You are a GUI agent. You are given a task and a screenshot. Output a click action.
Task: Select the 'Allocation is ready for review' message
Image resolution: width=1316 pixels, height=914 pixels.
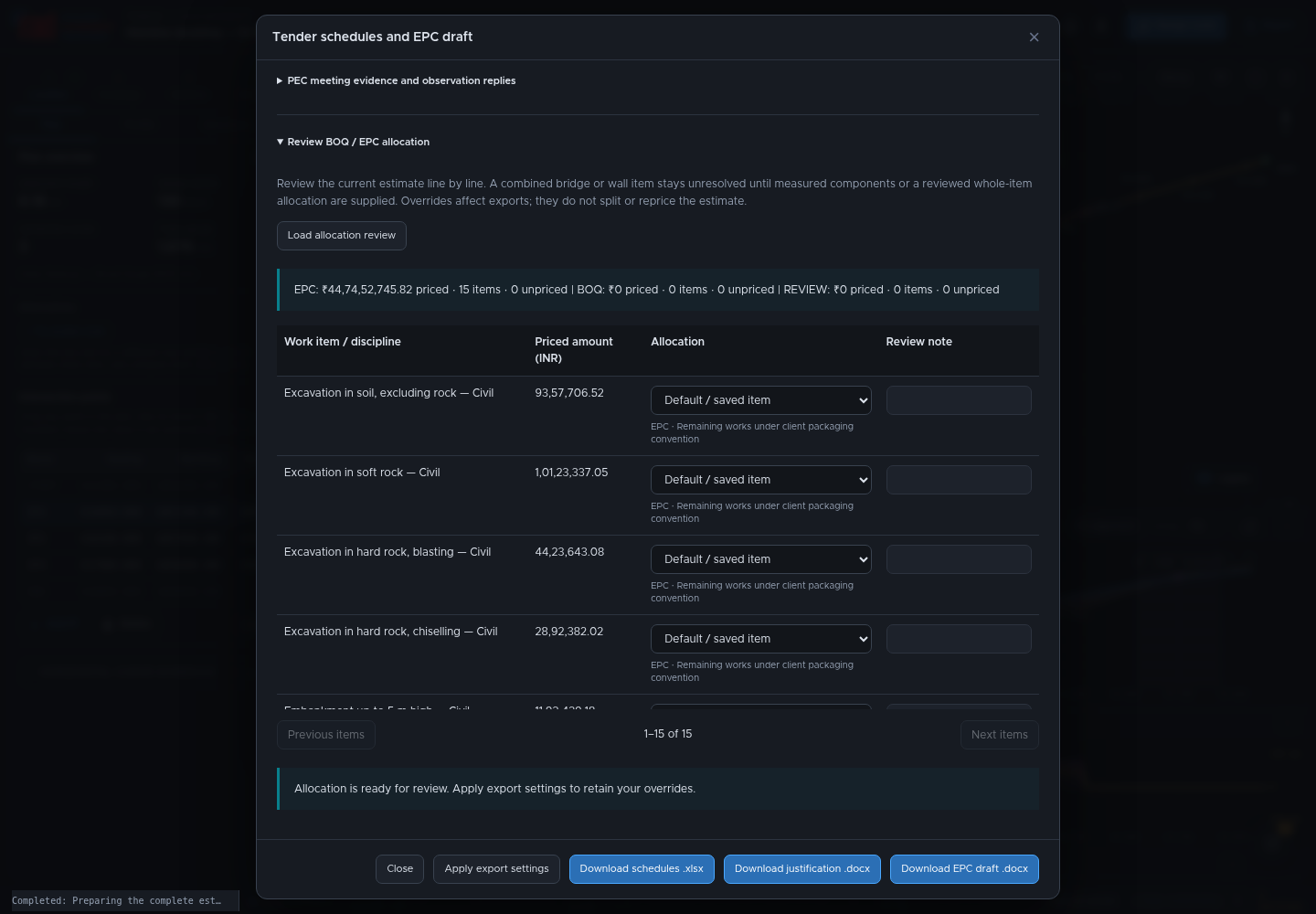[494, 789]
